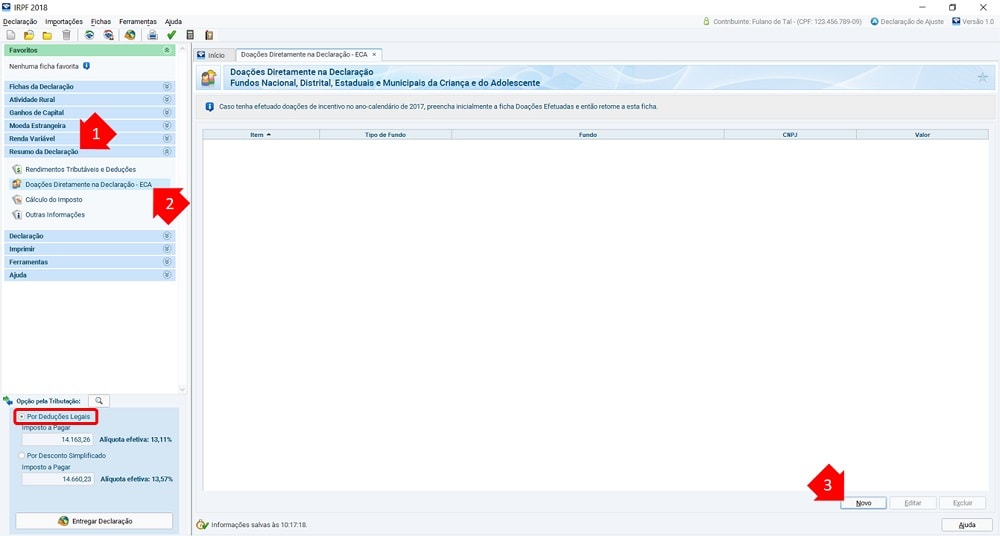Select Por Desconto Simplificado radio option
The height and width of the screenshot is (536, 1000).
pyautogui.click(x=22, y=455)
